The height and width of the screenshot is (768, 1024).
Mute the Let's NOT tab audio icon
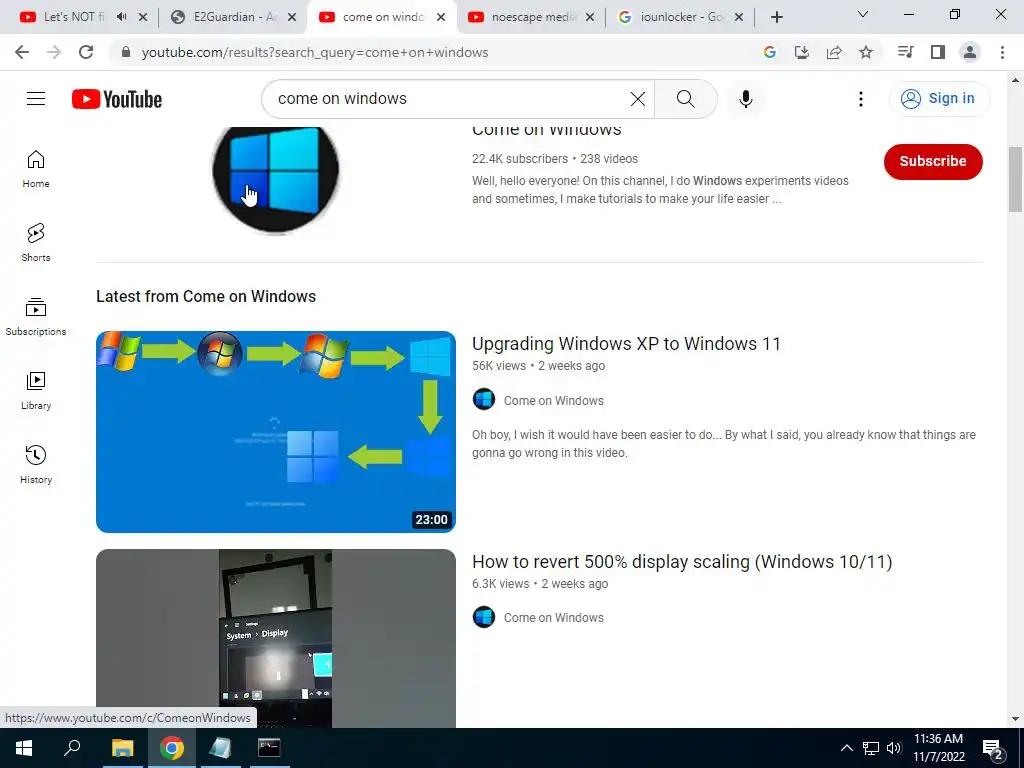[x=121, y=17]
